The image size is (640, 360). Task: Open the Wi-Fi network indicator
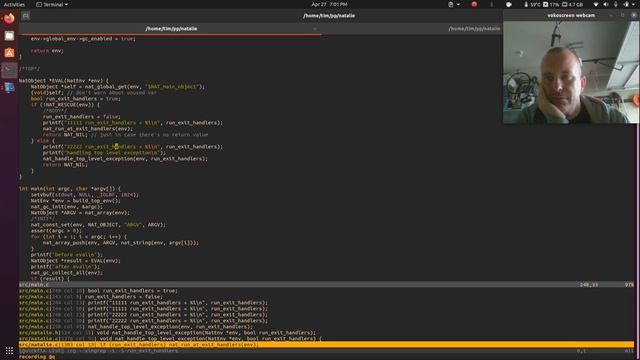pos(596,4)
